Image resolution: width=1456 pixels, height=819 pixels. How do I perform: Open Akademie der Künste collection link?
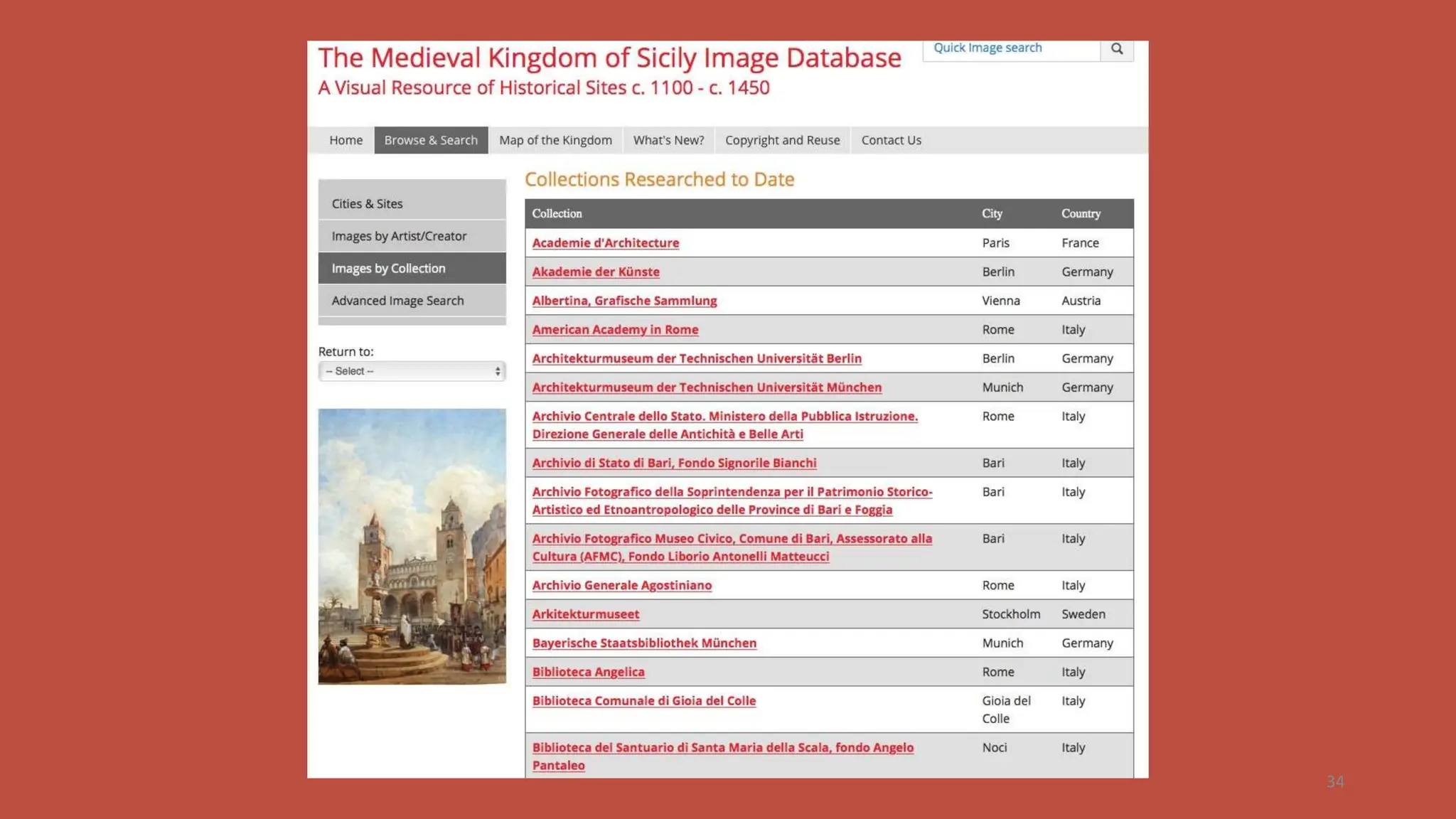point(596,272)
